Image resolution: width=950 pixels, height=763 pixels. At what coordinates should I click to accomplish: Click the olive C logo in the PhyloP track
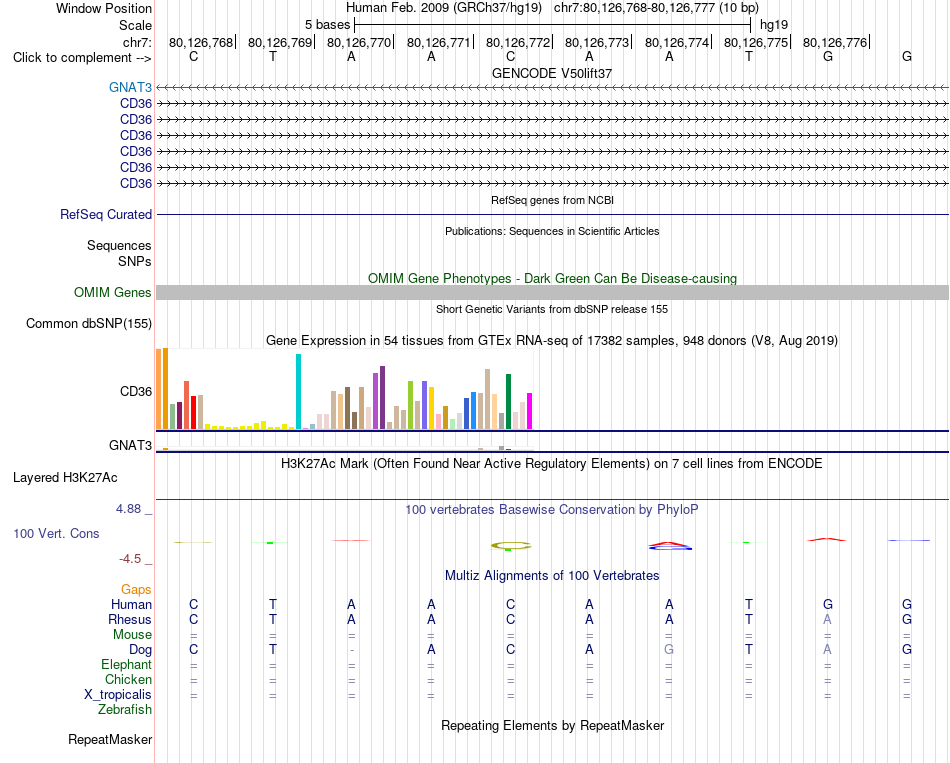(x=511, y=546)
